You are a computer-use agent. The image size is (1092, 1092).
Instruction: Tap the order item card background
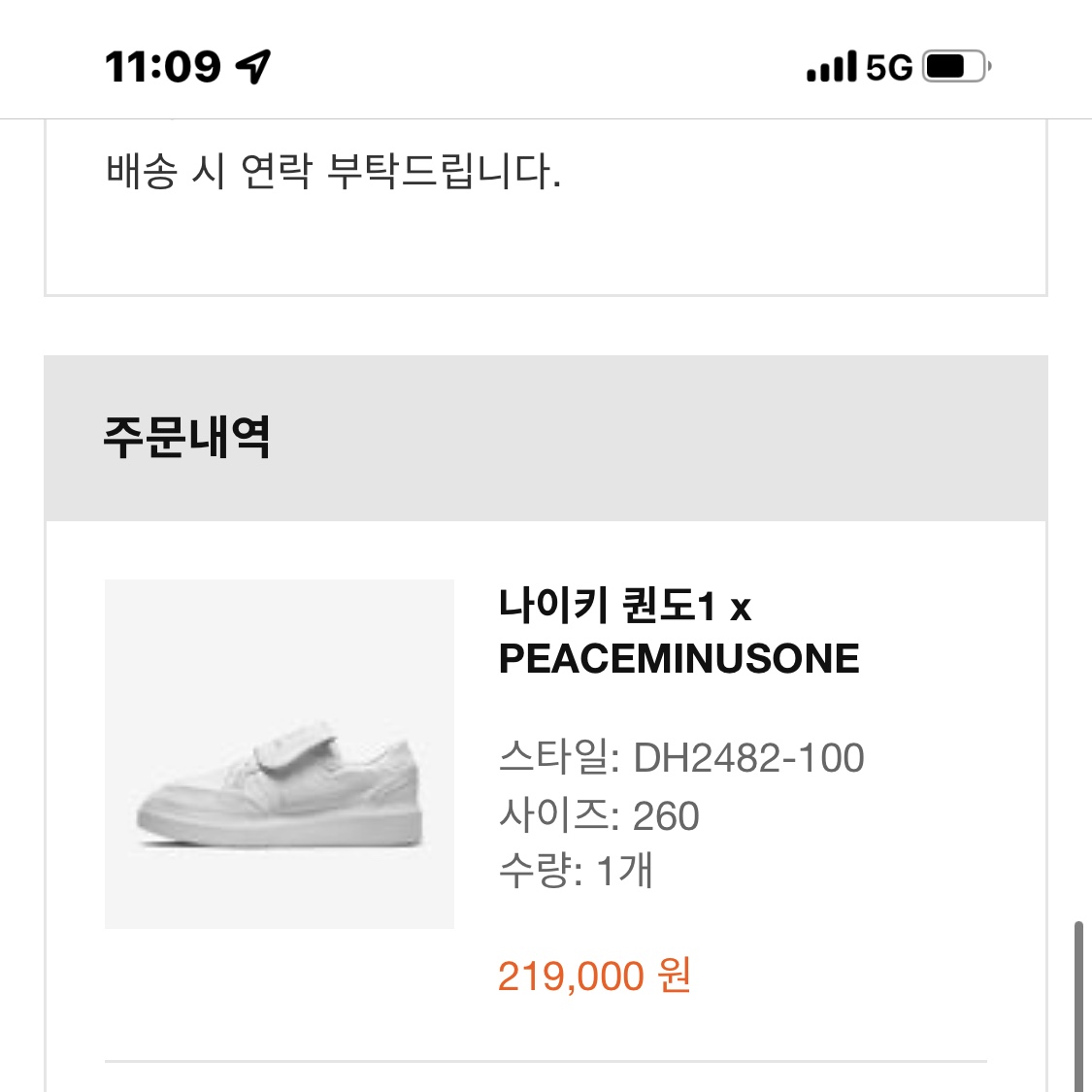[x=546, y=807]
